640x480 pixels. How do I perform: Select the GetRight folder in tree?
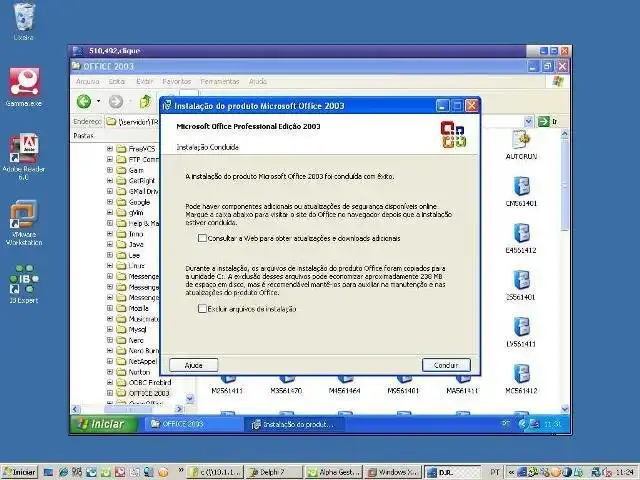(142, 180)
